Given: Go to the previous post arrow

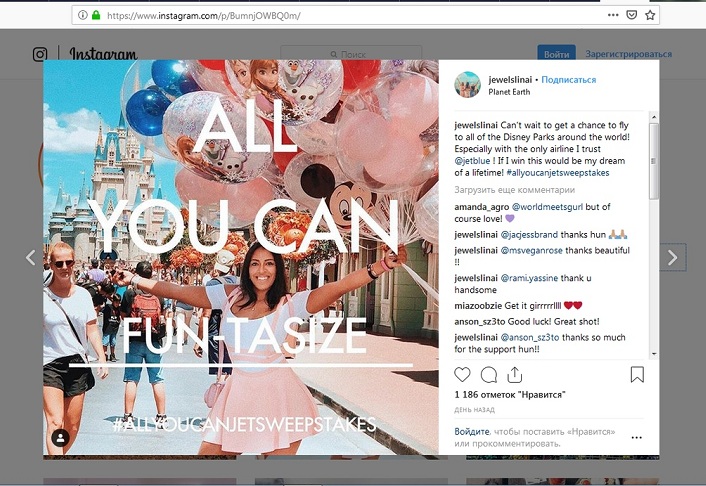Looking at the screenshot, I should 31,258.
